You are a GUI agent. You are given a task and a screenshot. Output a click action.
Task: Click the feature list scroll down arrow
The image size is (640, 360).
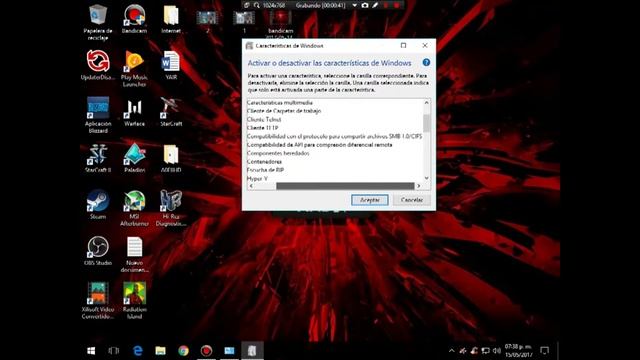427,178
